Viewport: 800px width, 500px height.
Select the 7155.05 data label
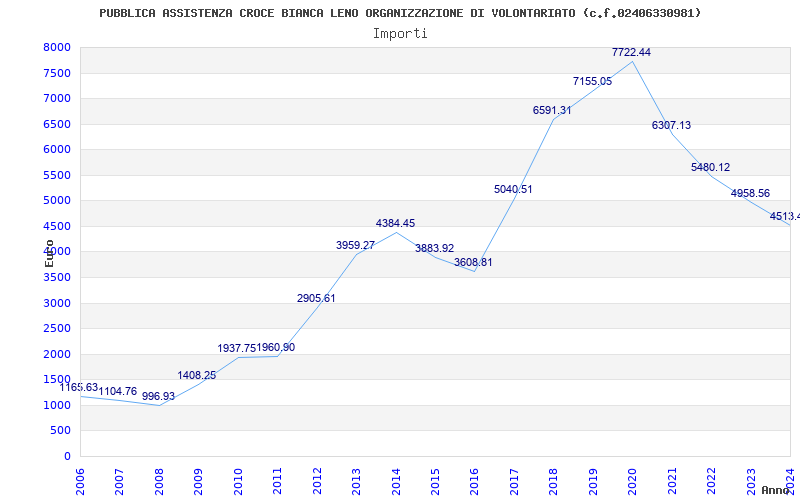point(592,81)
